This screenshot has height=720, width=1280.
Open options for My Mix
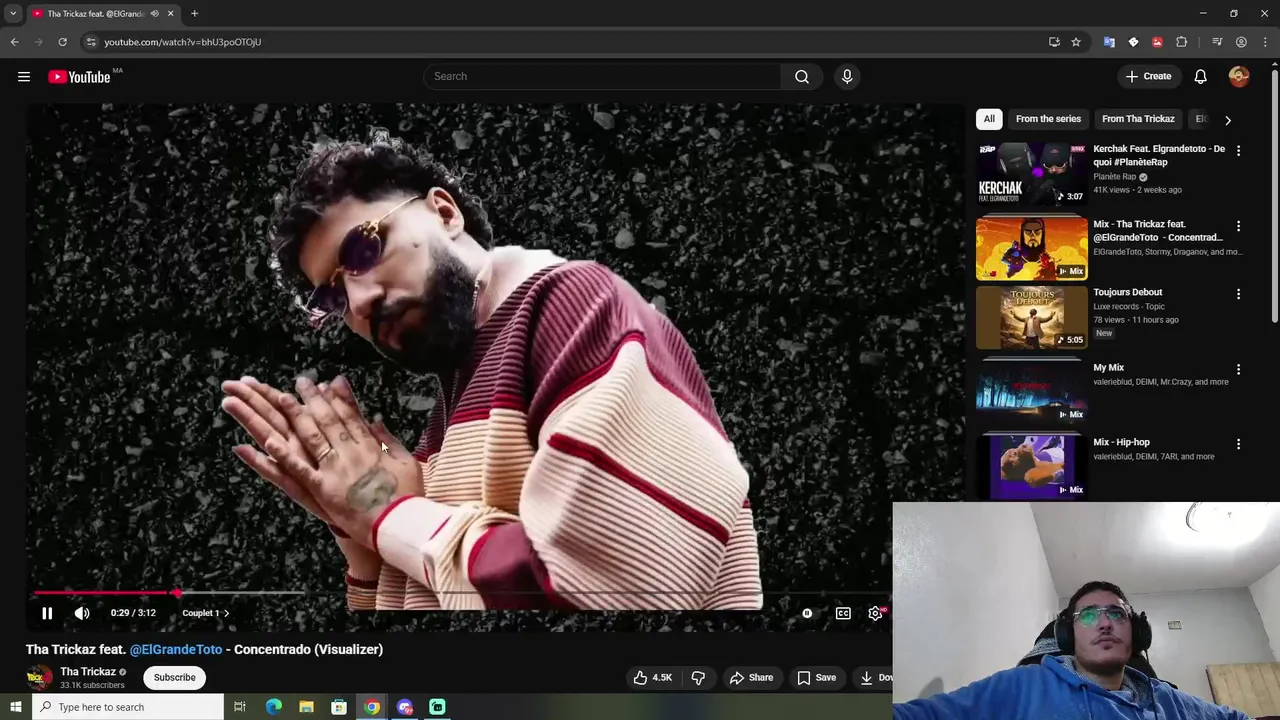pyautogui.click(x=1238, y=369)
